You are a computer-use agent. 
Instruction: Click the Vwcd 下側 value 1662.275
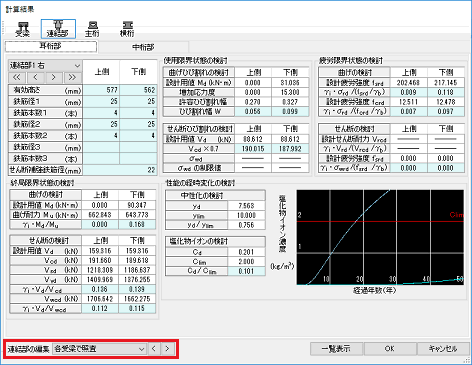click(x=137, y=299)
